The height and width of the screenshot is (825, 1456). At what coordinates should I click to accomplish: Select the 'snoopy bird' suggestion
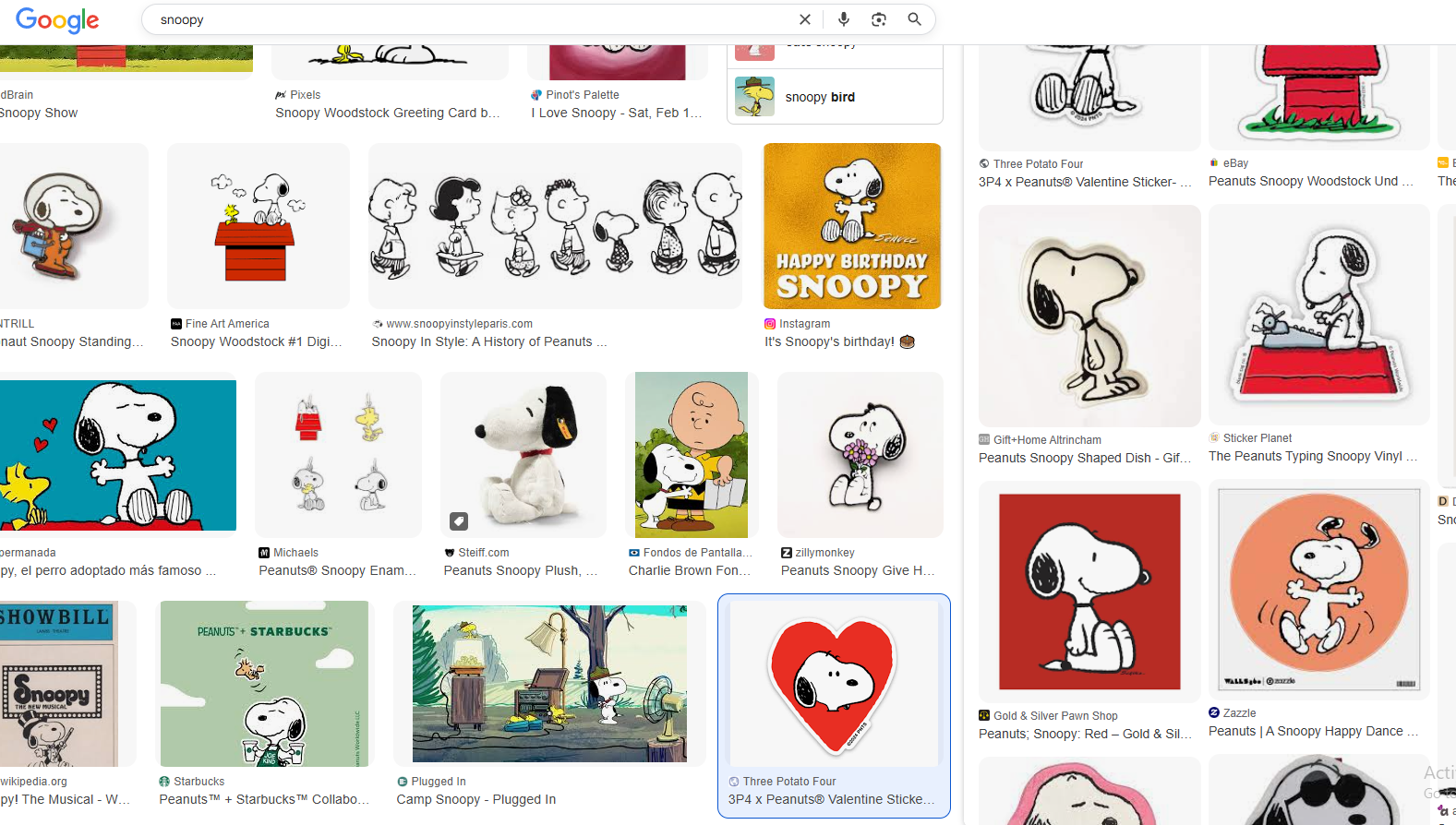click(835, 97)
